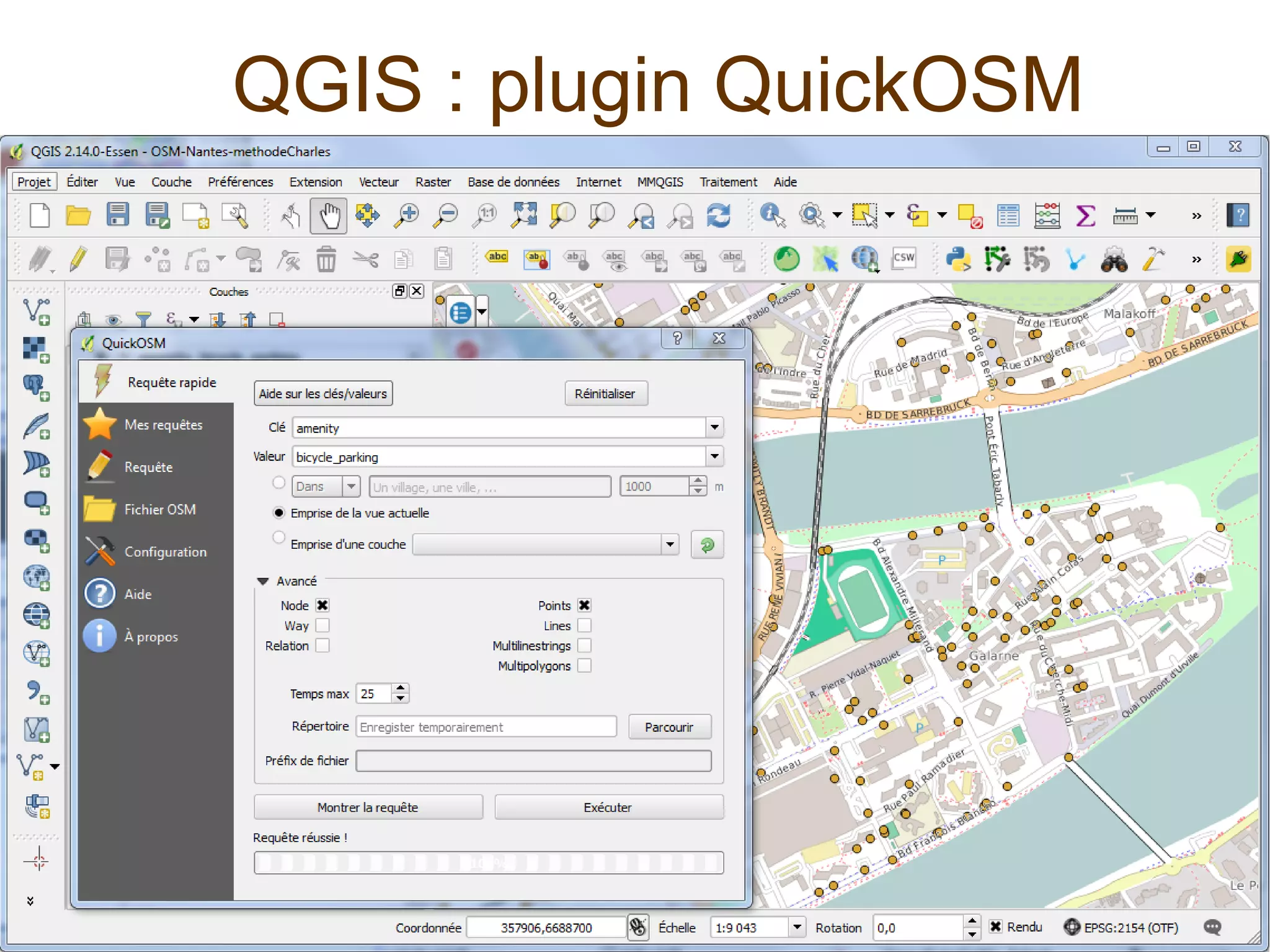Uncheck the Node checkbox
This screenshot has width=1270, height=952.
[x=322, y=605]
